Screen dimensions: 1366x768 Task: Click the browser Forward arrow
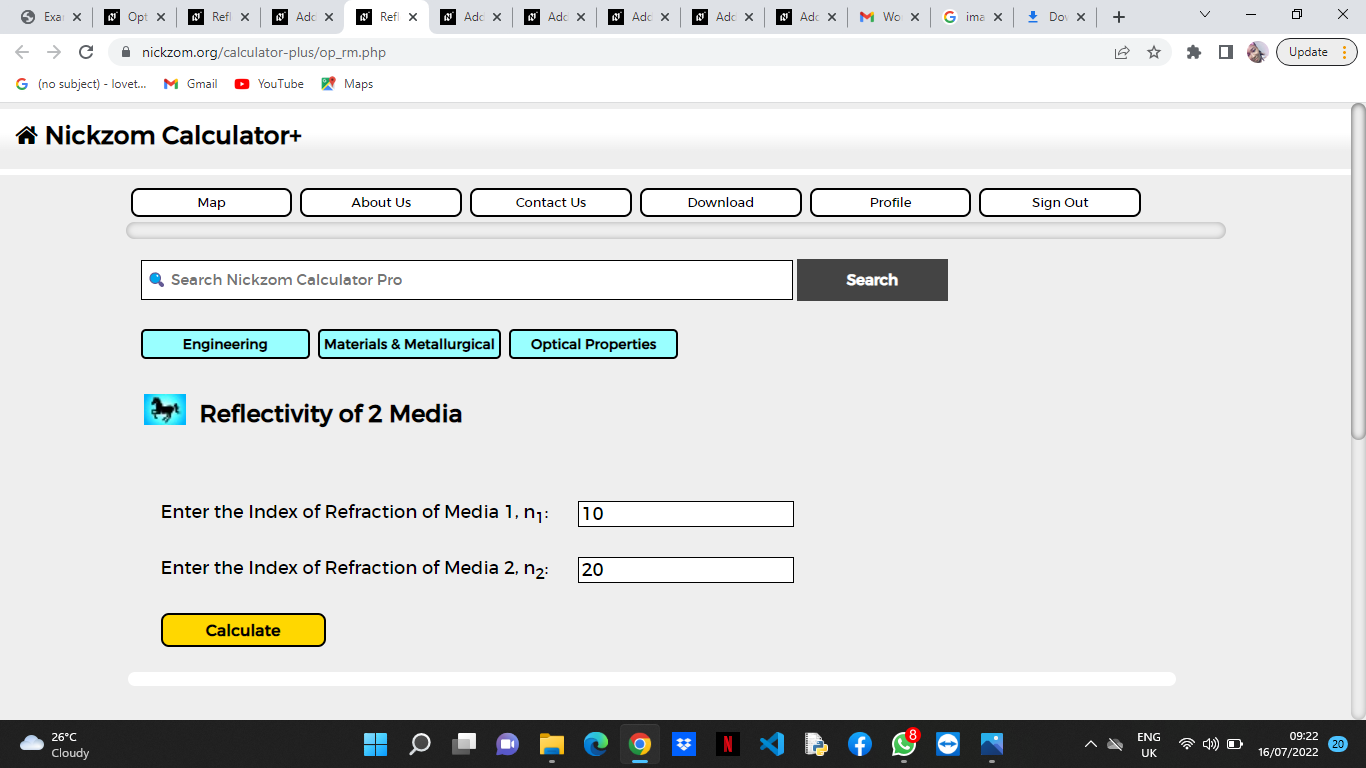[54, 52]
